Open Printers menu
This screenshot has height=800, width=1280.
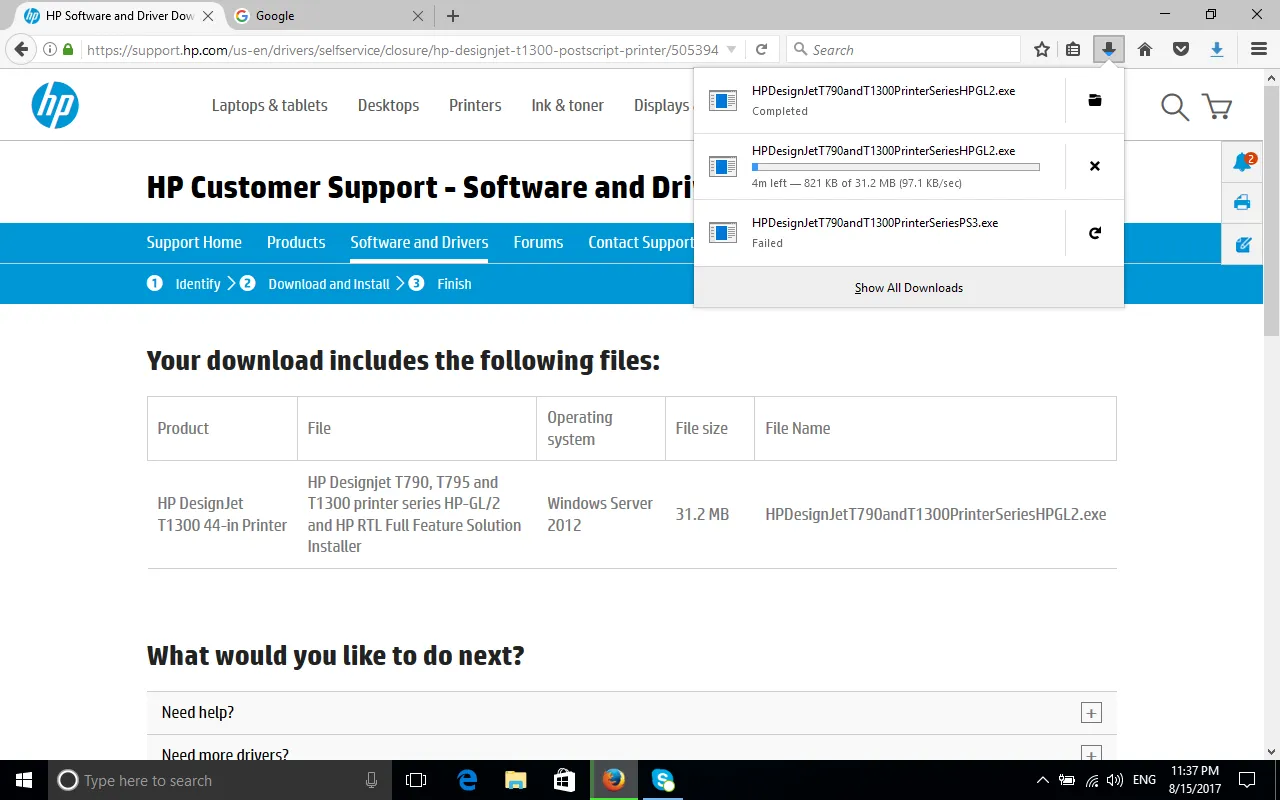(x=475, y=105)
